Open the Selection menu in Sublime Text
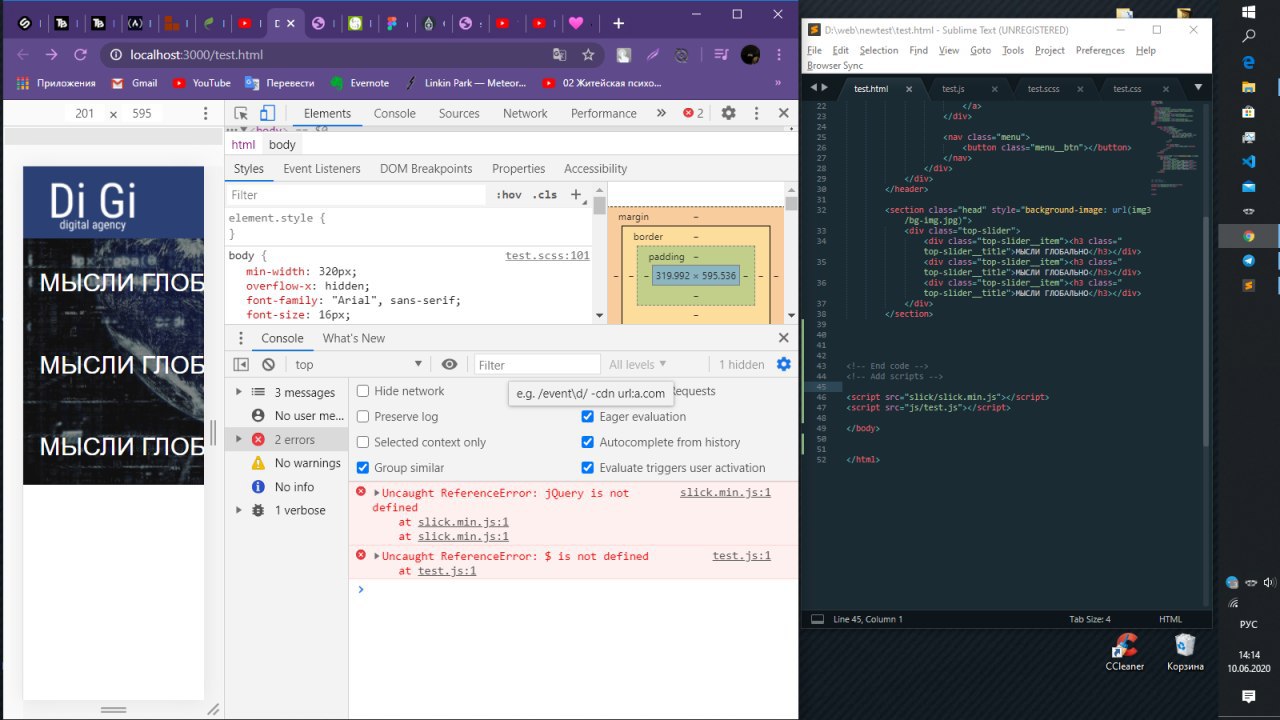The width and height of the screenshot is (1280, 720). click(879, 50)
